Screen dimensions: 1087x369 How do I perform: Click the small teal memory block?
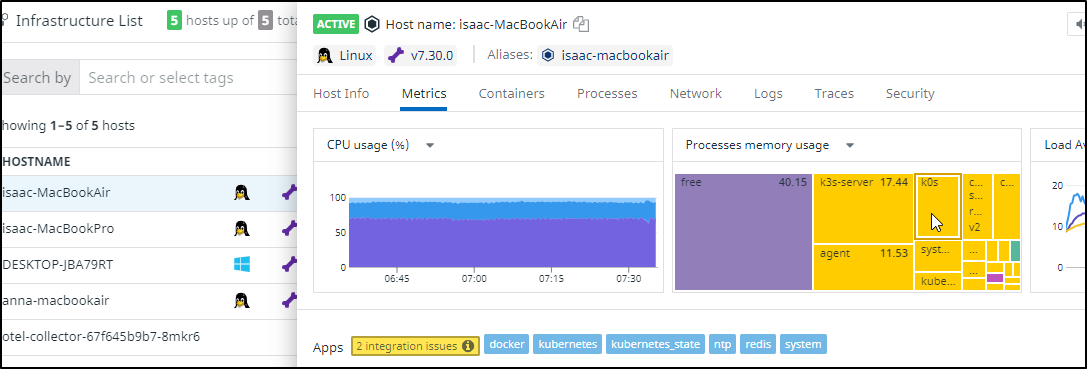[1015, 250]
